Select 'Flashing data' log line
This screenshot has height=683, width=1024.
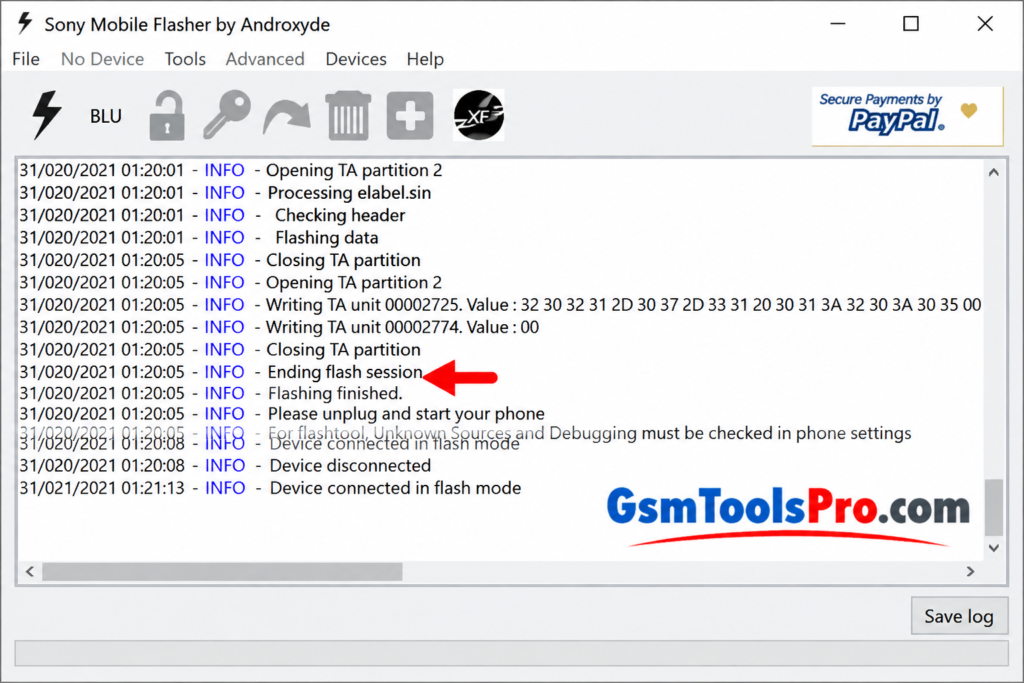(x=199, y=238)
